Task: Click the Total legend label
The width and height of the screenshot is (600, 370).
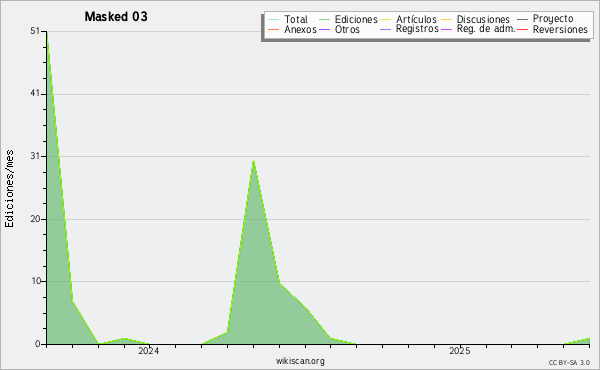Action: point(296,19)
